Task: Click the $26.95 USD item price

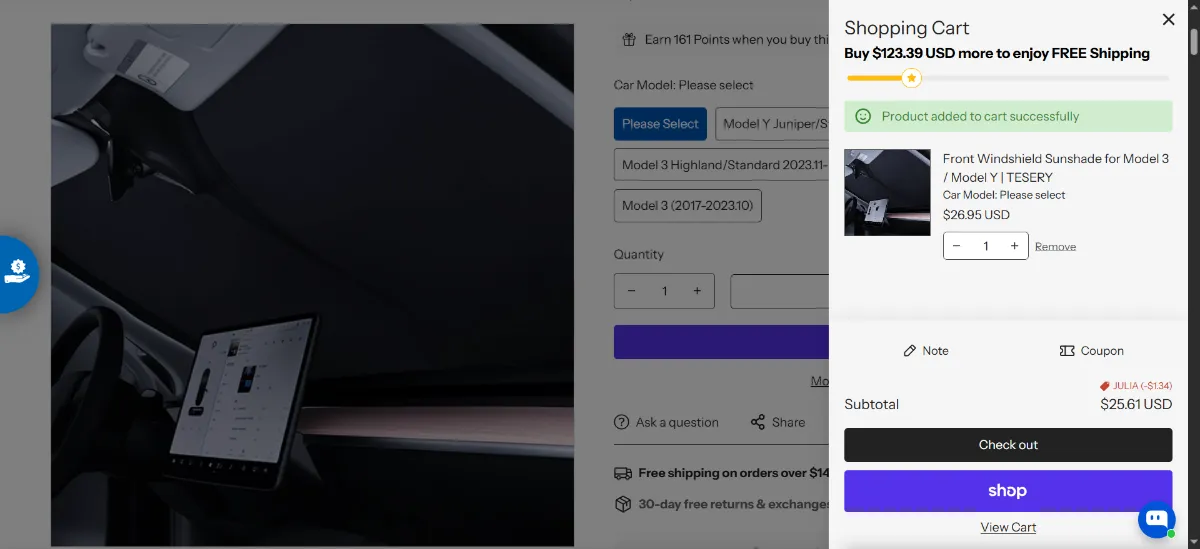Action: pos(976,215)
